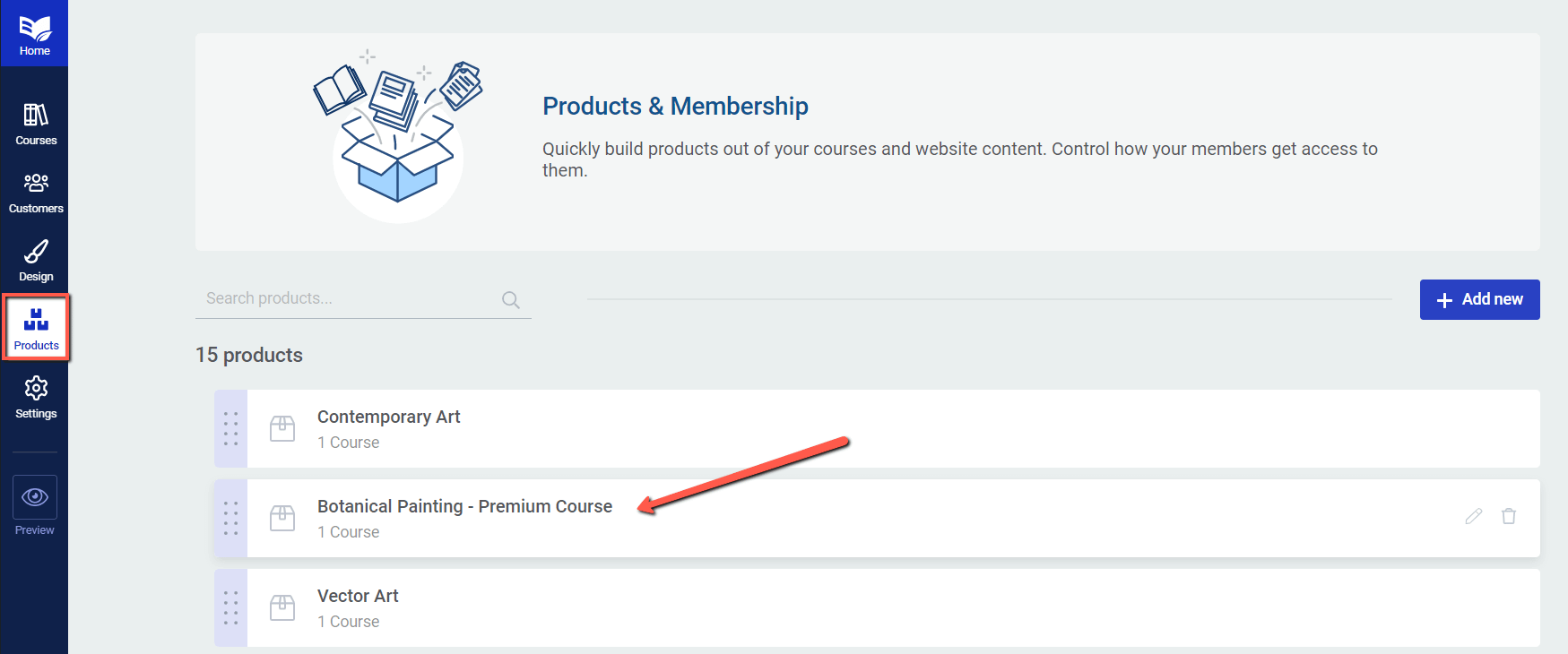Click the search magnifier icon

pyautogui.click(x=511, y=300)
